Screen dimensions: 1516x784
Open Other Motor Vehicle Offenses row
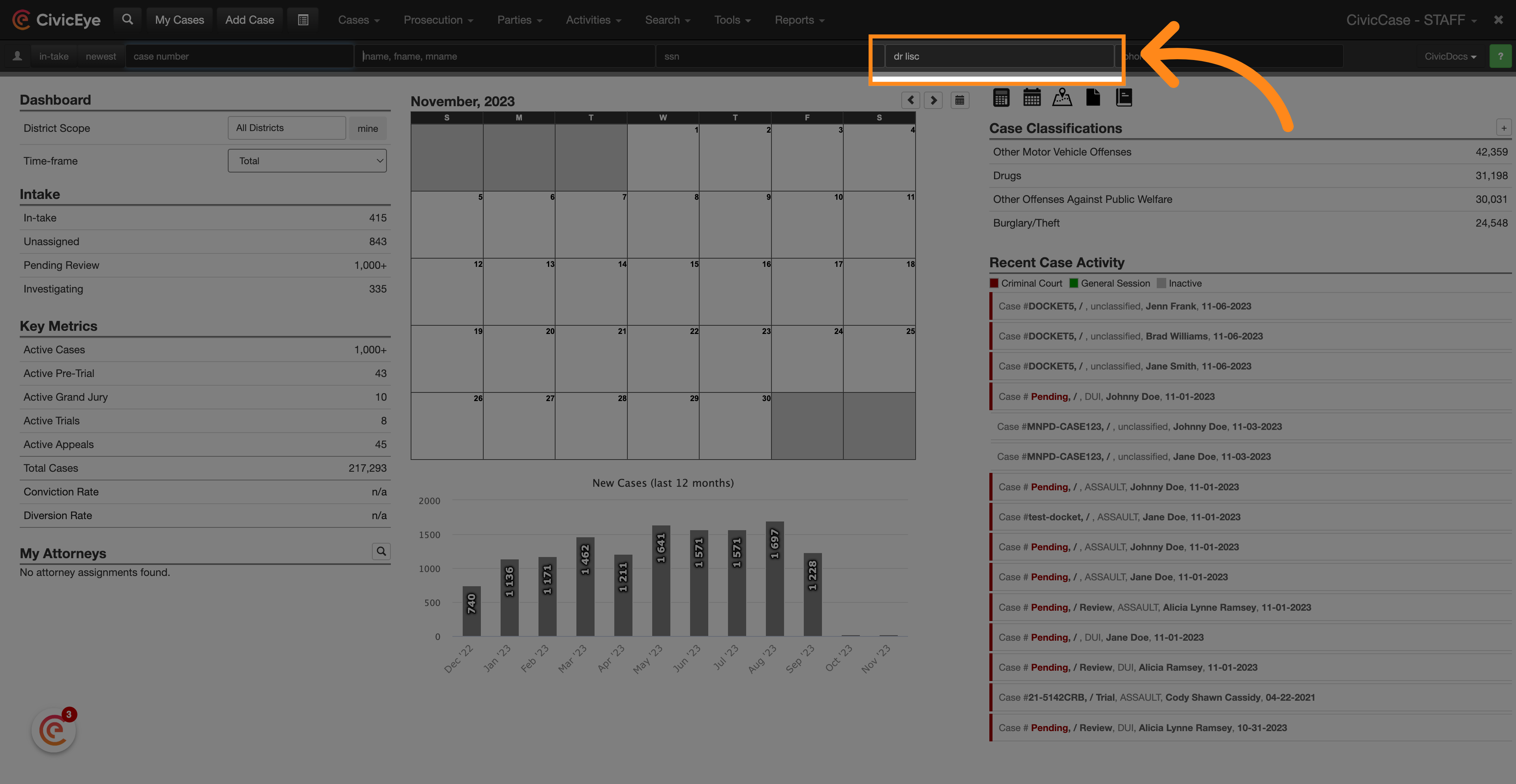[x=1250, y=152]
